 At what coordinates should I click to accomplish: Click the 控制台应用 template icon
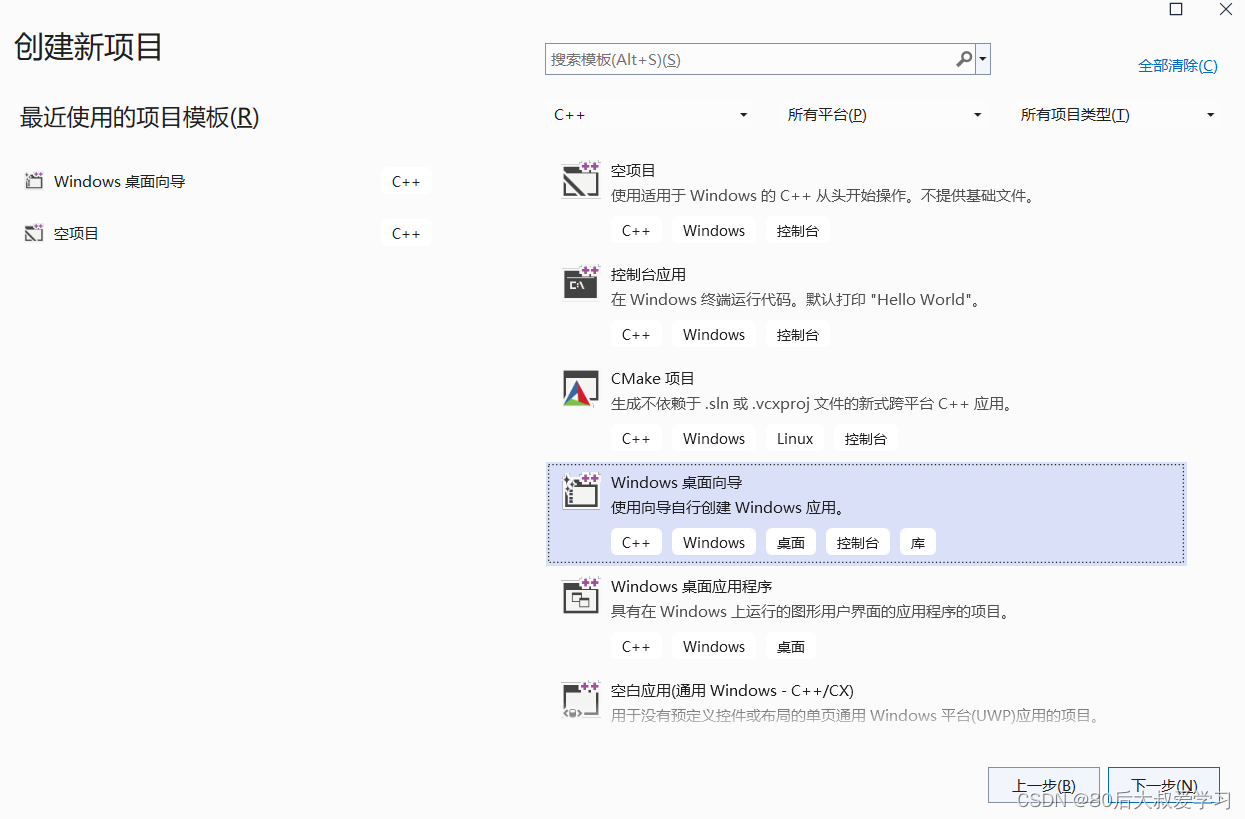[x=580, y=284]
